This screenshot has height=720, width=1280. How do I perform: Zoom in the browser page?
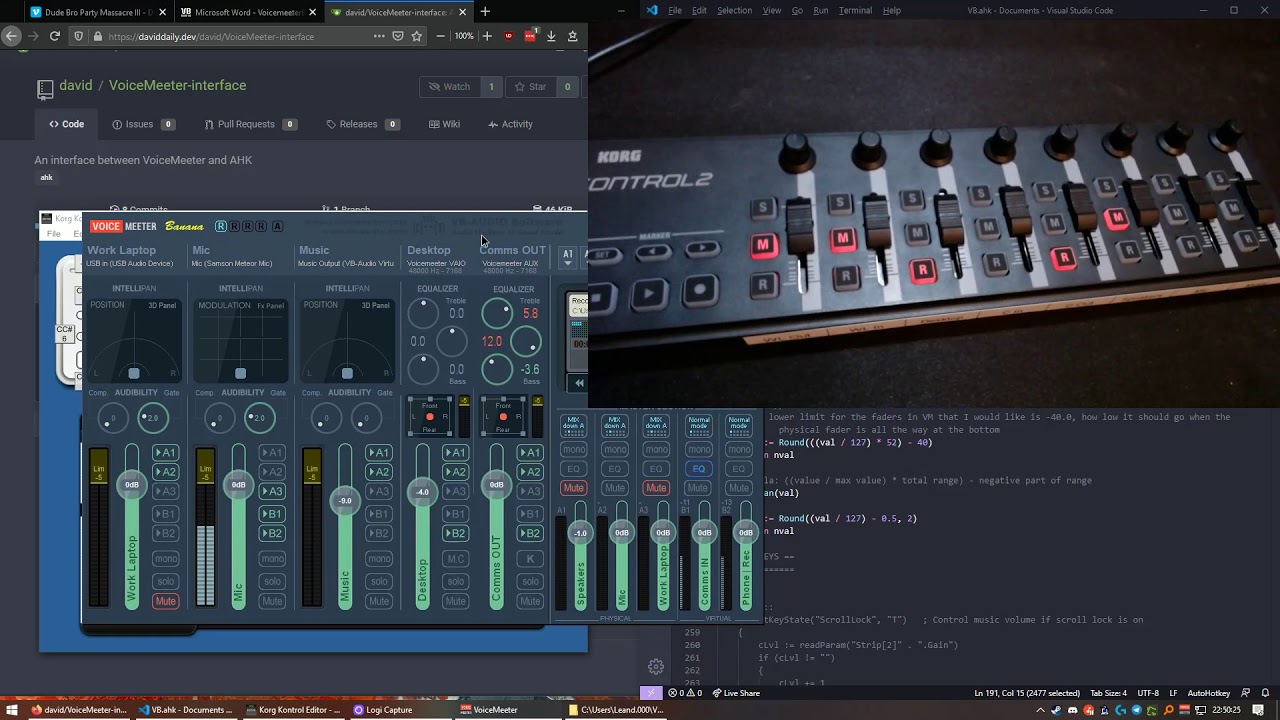tap(487, 36)
